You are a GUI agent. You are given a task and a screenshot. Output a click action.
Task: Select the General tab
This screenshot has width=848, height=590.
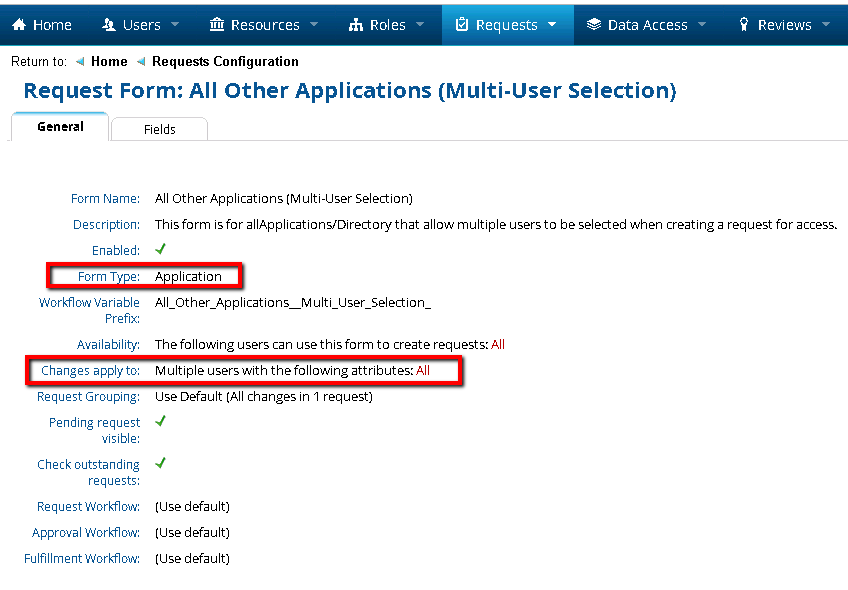point(60,126)
